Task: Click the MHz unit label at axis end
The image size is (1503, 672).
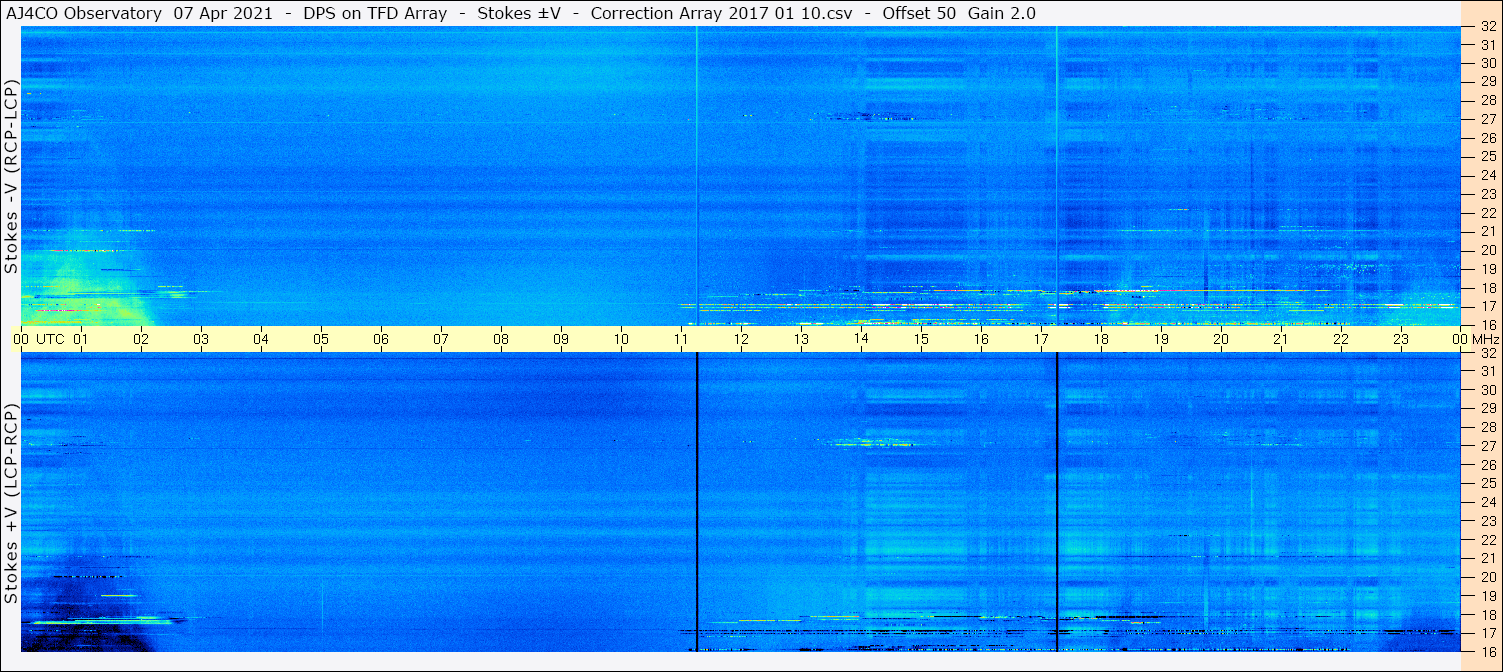Action: click(x=1485, y=339)
